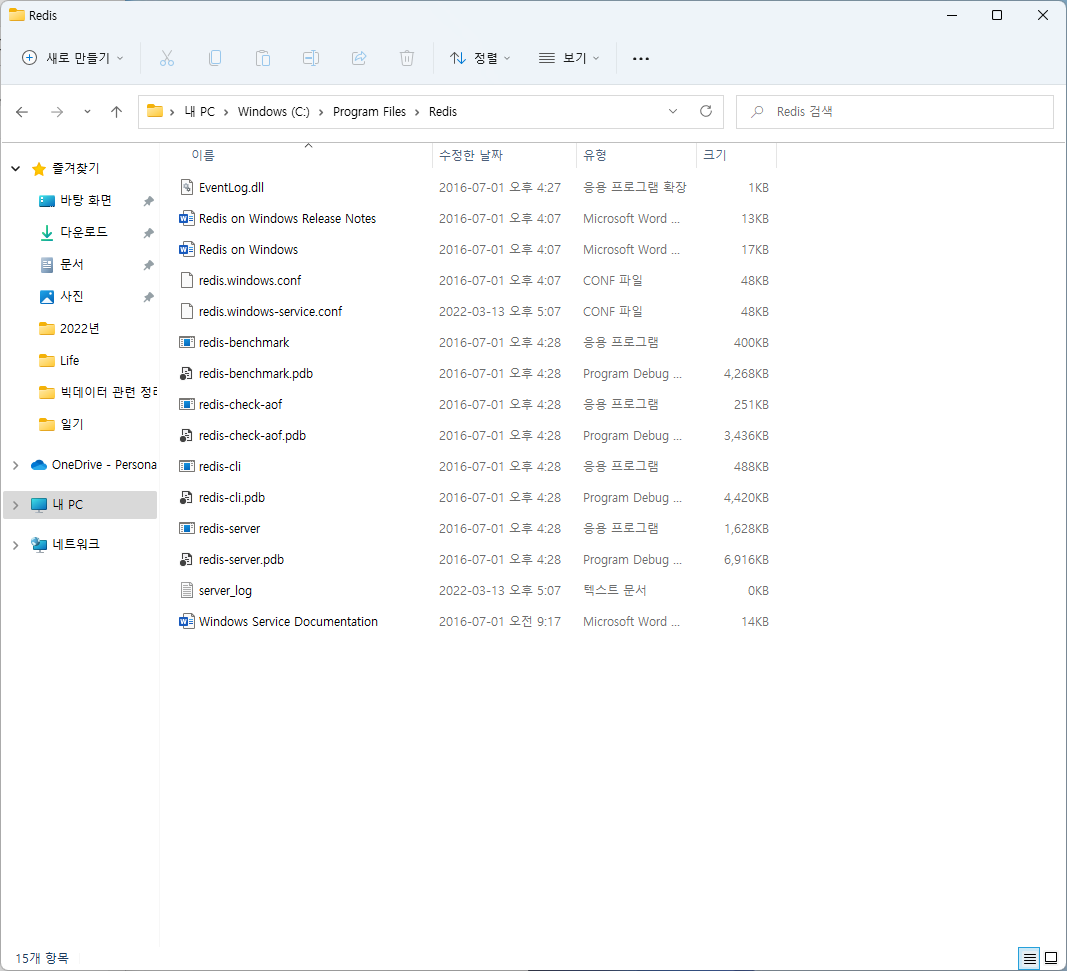1067x971 pixels.
Task: Select the redis.windows.conf file icon
Action: click(186, 280)
